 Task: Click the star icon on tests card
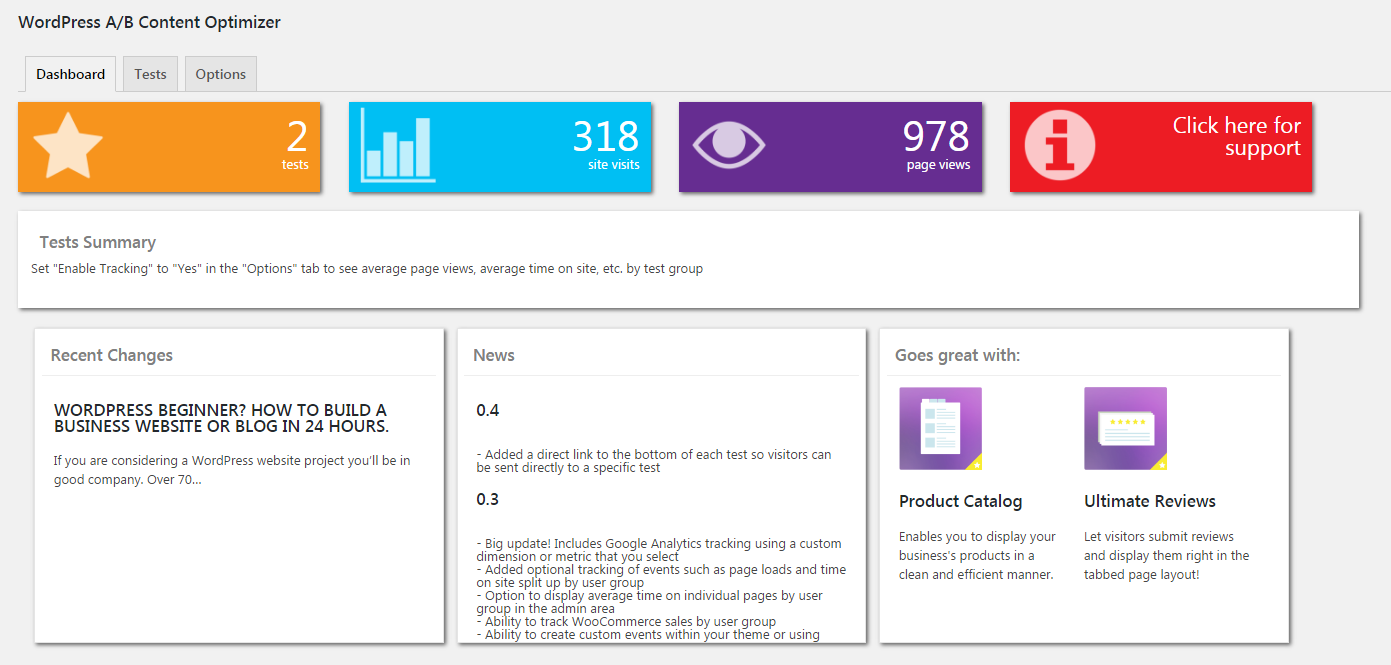[x=68, y=146]
